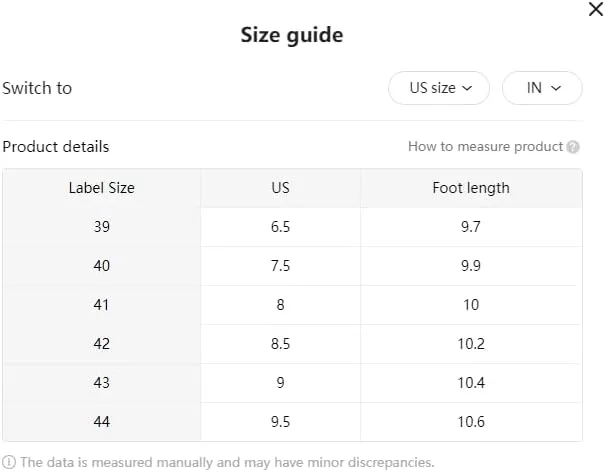Viewport: 605px width, 472px height.
Task: Click the Product details heading
Action: tap(56, 147)
